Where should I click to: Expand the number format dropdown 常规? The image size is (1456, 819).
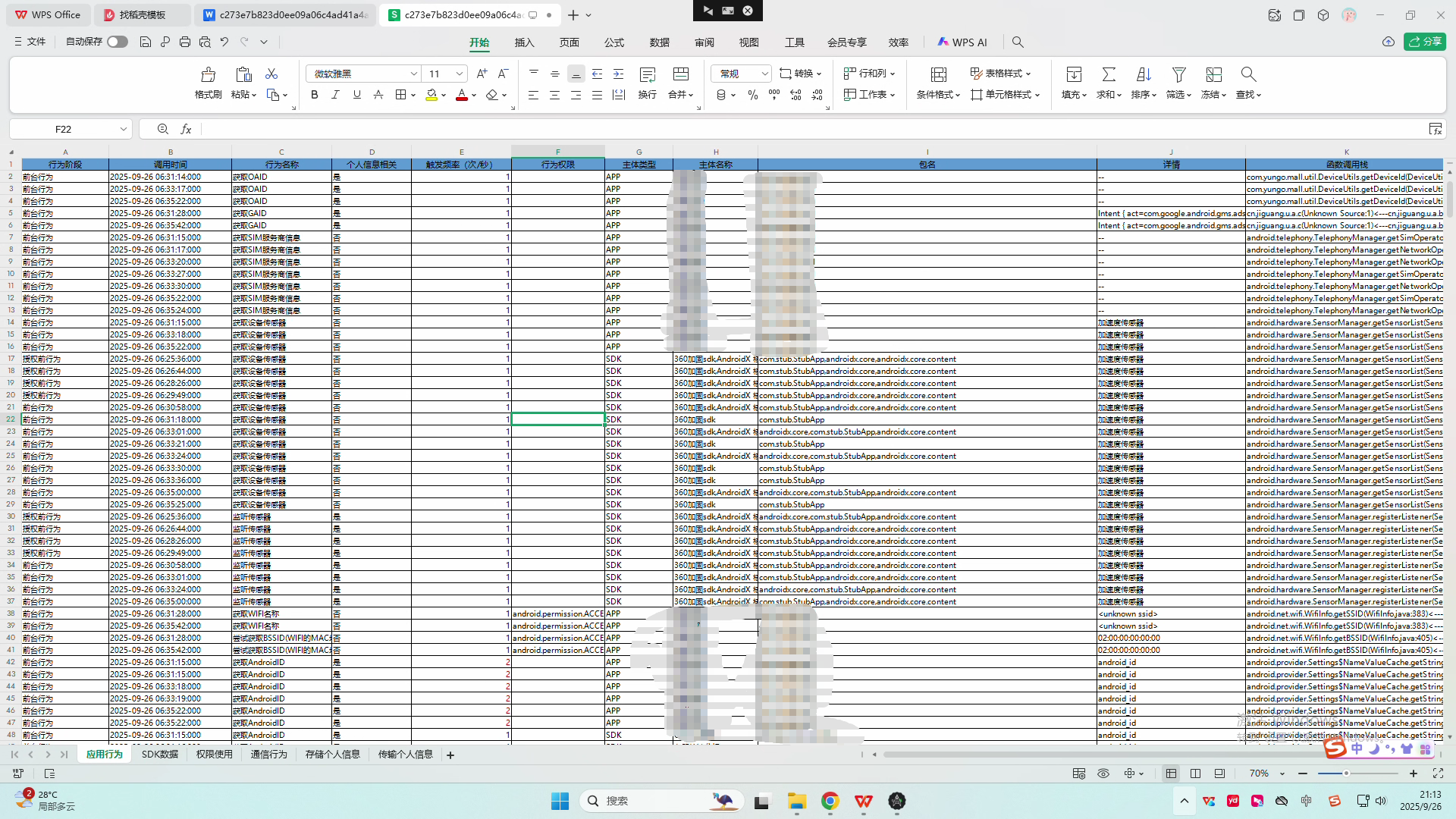(764, 74)
